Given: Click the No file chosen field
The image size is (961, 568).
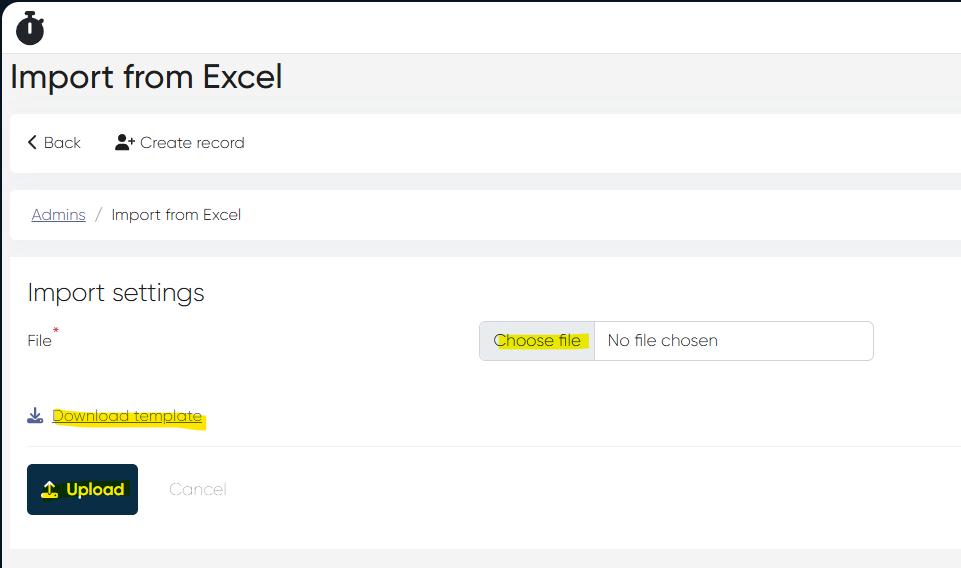Looking at the screenshot, I should point(733,341).
